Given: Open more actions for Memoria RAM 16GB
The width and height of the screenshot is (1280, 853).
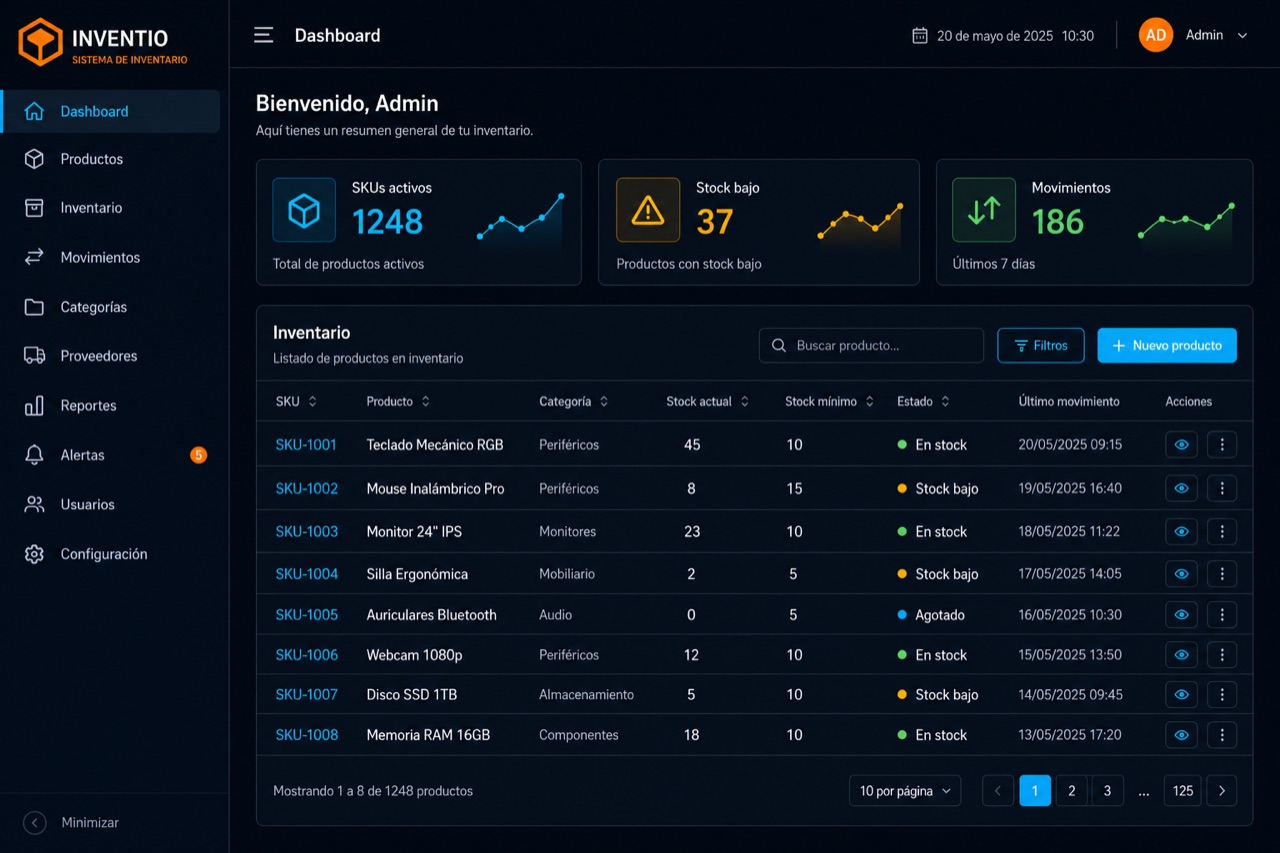Looking at the screenshot, I should [x=1222, y=734].
